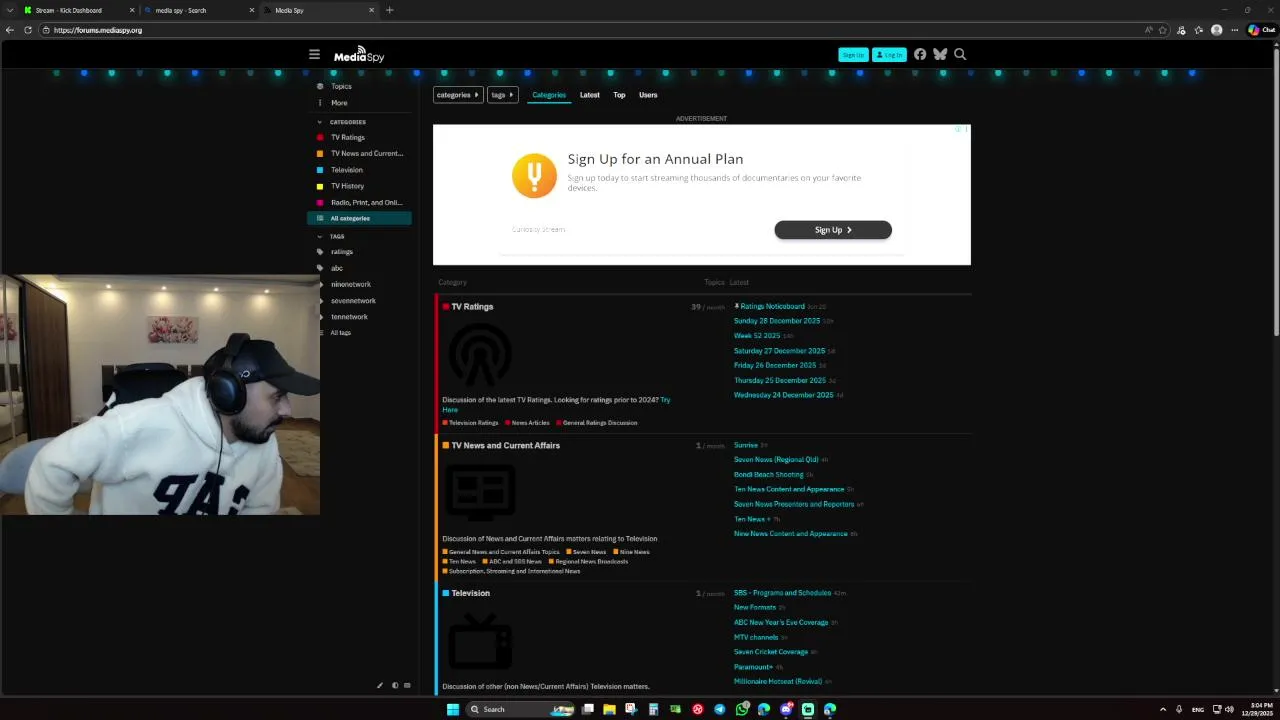This screenshot has width=1280, height=720.
Task: Click Task View icon on taskbar
Action: (x=588, y=709)
